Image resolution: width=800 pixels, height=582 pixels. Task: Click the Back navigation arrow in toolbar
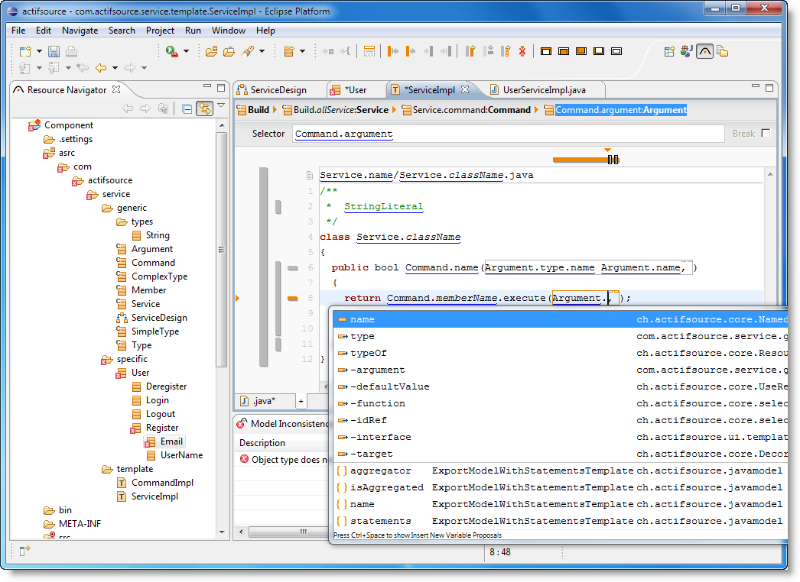100,68
